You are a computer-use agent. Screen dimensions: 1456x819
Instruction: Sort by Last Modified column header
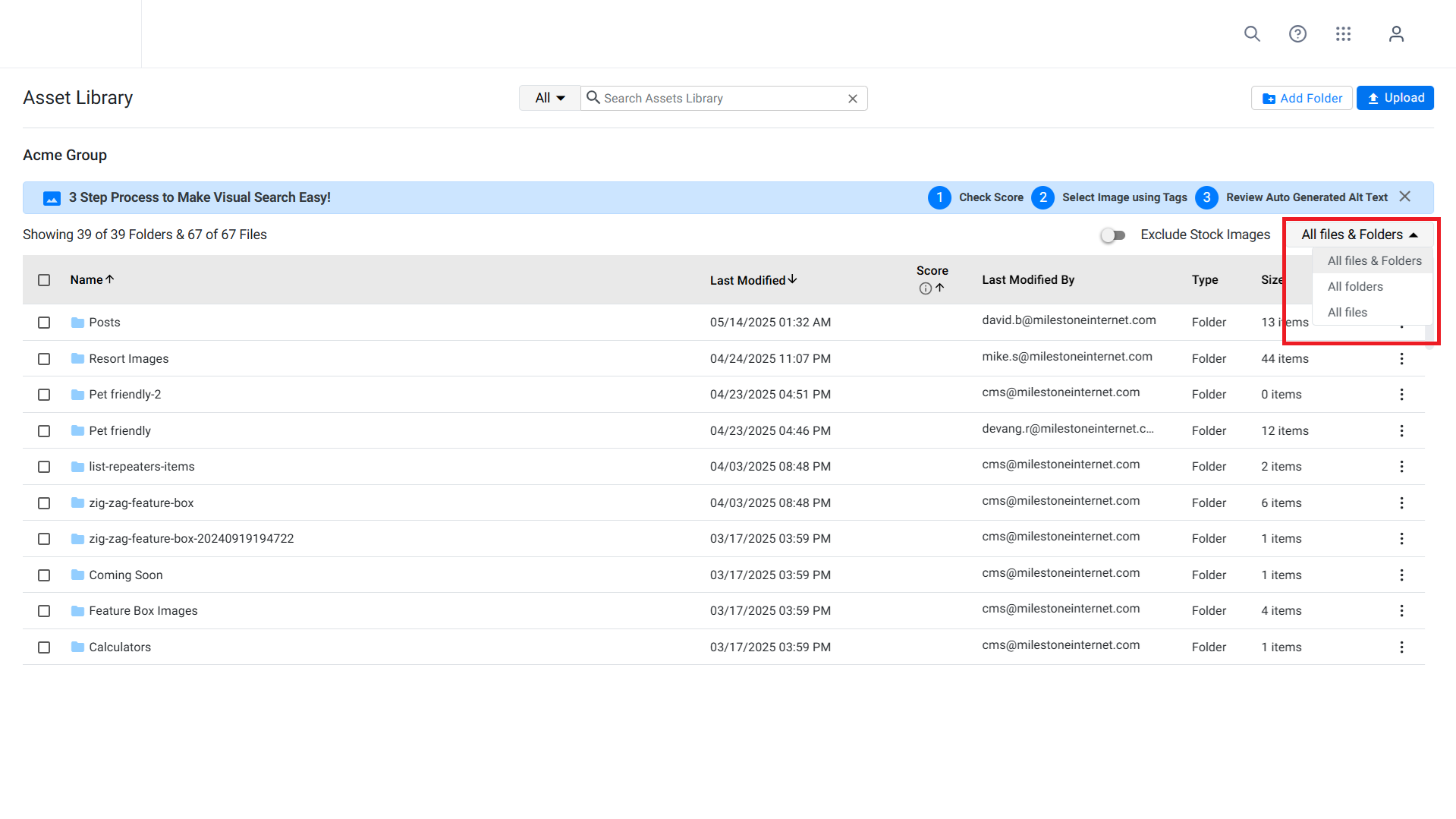point(753,280)
